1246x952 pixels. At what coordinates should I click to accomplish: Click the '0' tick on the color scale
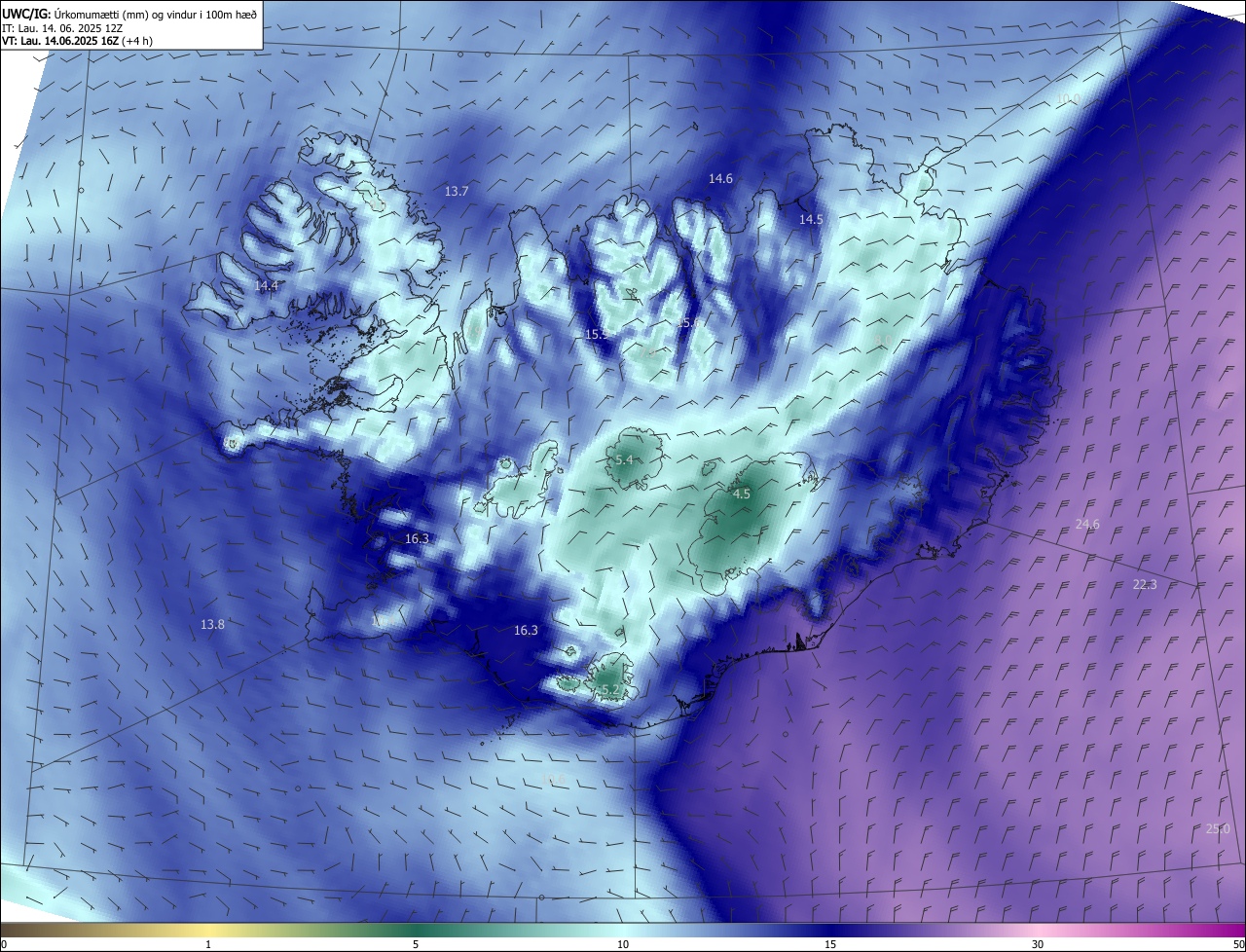coord(4,944)
